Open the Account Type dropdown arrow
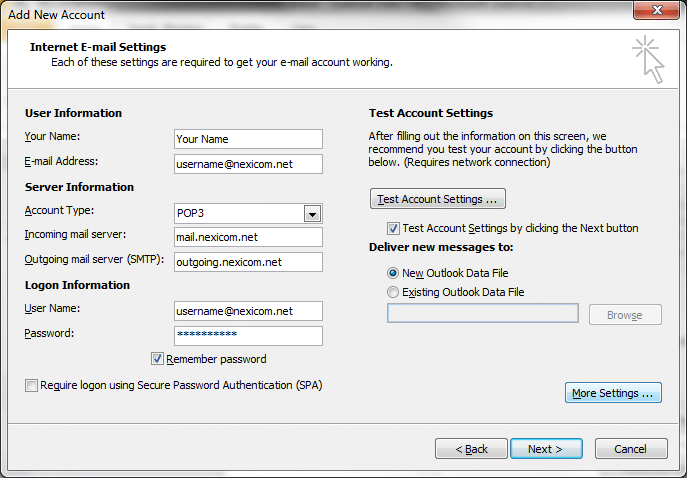 point(312,214)
